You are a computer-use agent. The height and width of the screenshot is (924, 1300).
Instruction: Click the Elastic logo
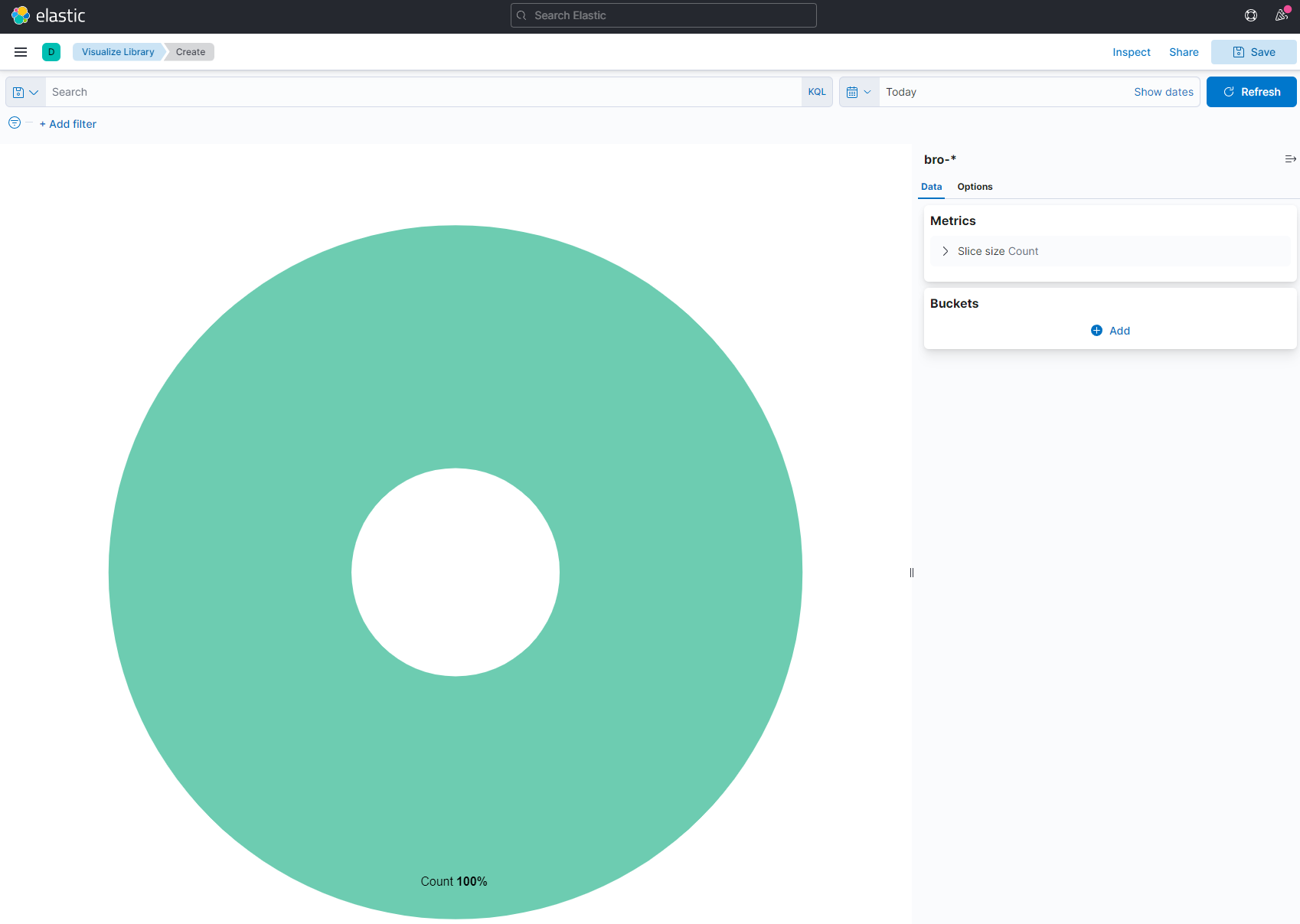[47, 15]
